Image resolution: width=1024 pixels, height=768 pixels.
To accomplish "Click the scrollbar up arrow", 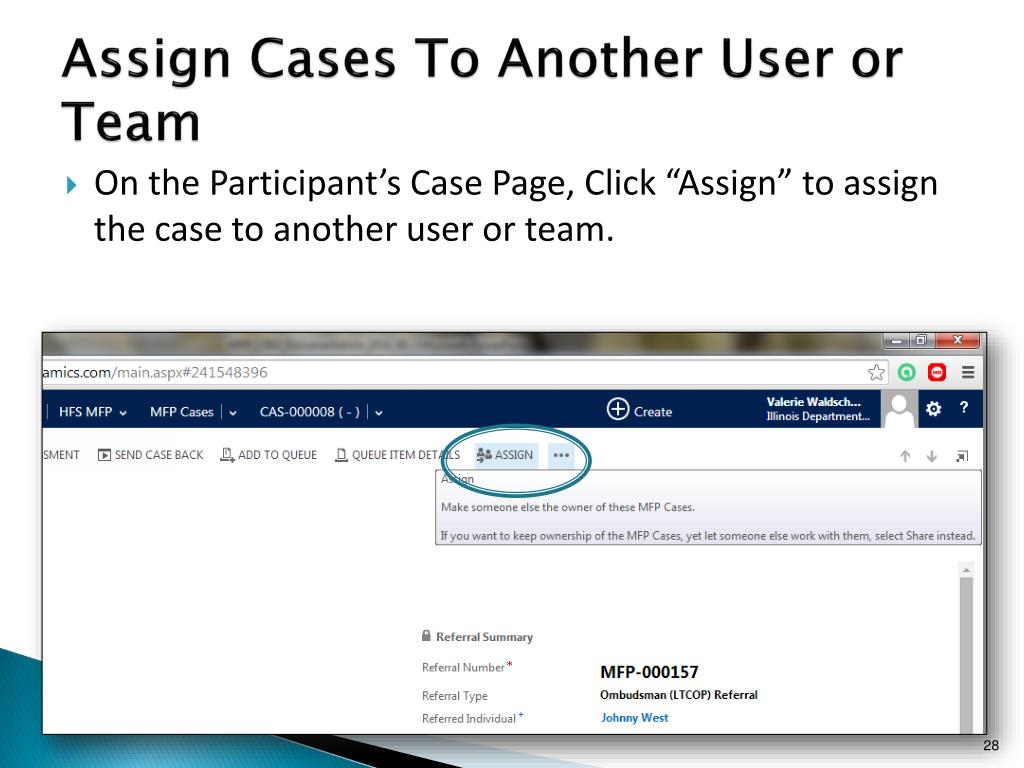I will click(967, 570).
